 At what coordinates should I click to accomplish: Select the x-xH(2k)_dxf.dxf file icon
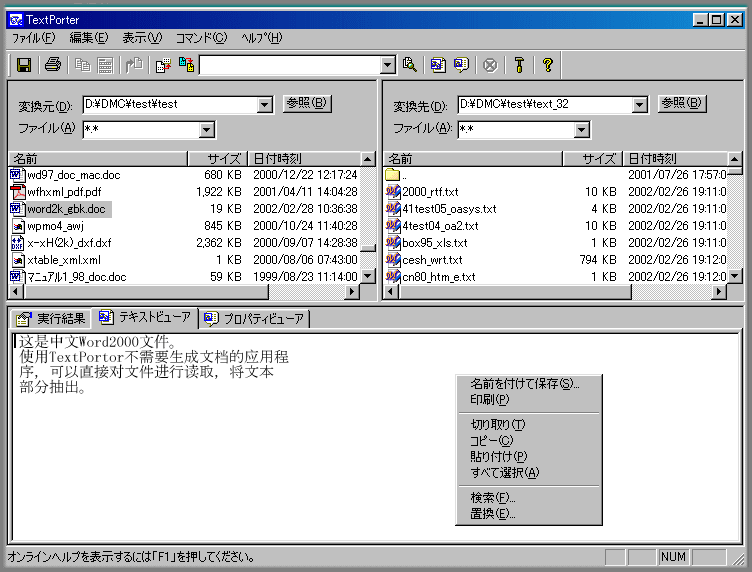pos(17,243)
